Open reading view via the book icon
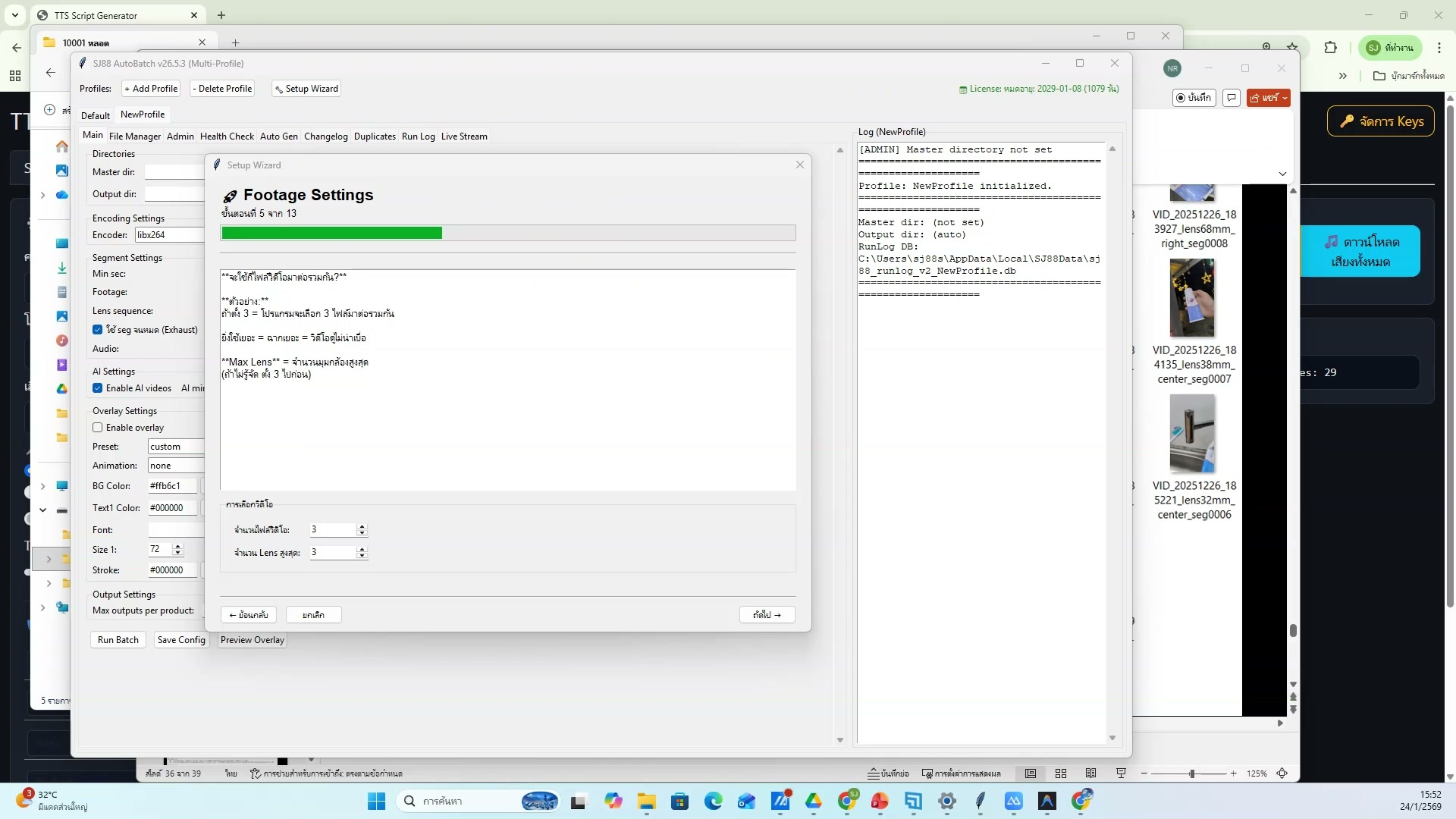This screenshot has width=1456, height=819. 1090,773
